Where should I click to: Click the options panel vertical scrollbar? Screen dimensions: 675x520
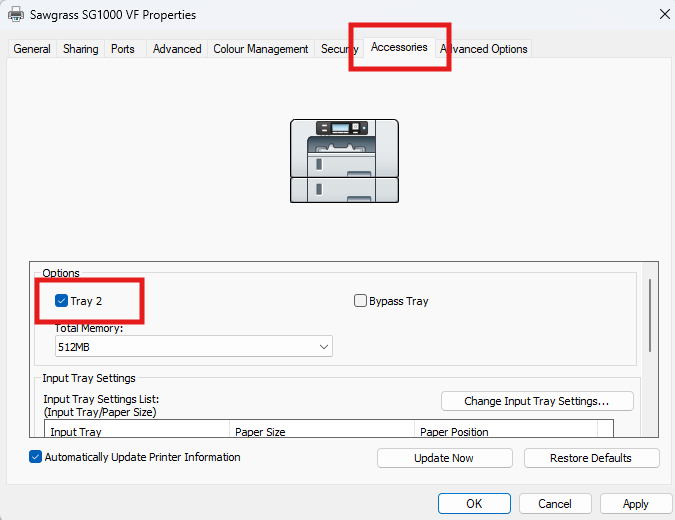click(x=650, y=316)
